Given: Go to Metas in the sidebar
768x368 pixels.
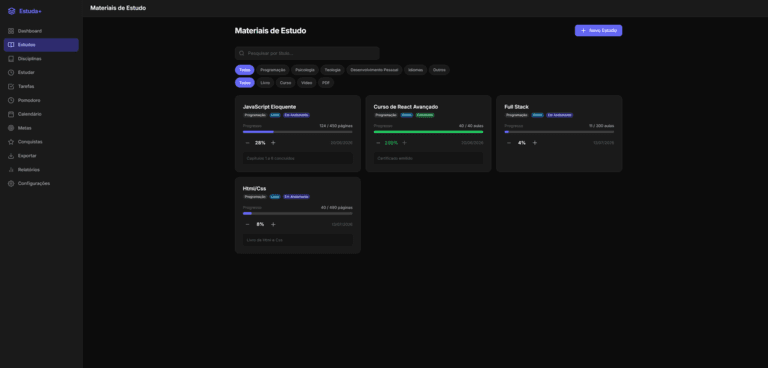Looking at the screenshot, I should tap(41, 128).
